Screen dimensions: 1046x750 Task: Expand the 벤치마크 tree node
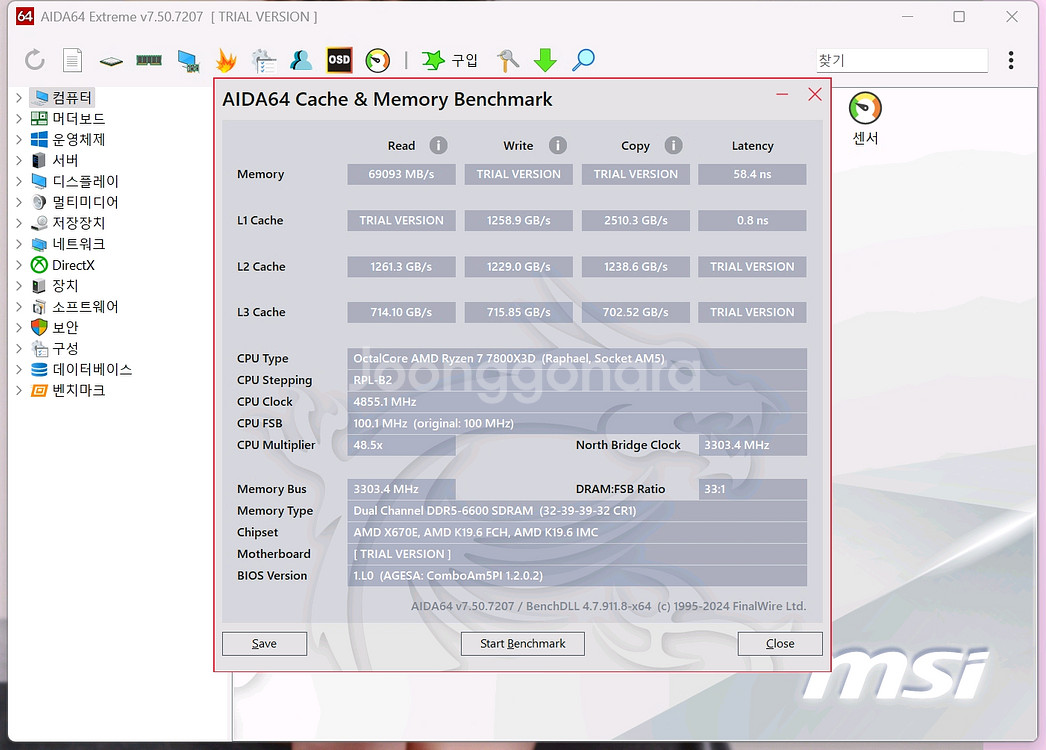[x=18, y=390]
